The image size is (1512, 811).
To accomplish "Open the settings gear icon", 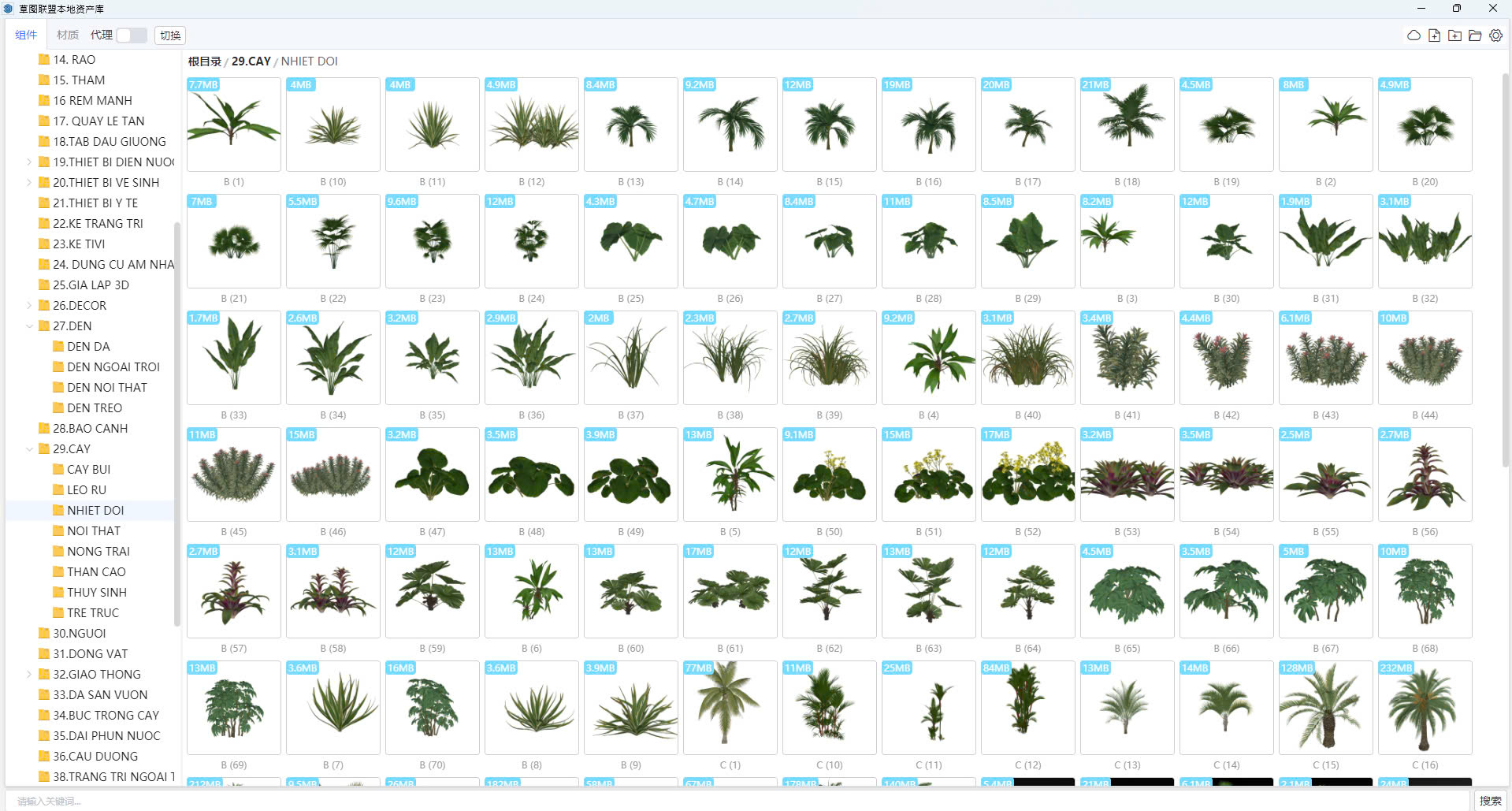I will coord(1495,35).
